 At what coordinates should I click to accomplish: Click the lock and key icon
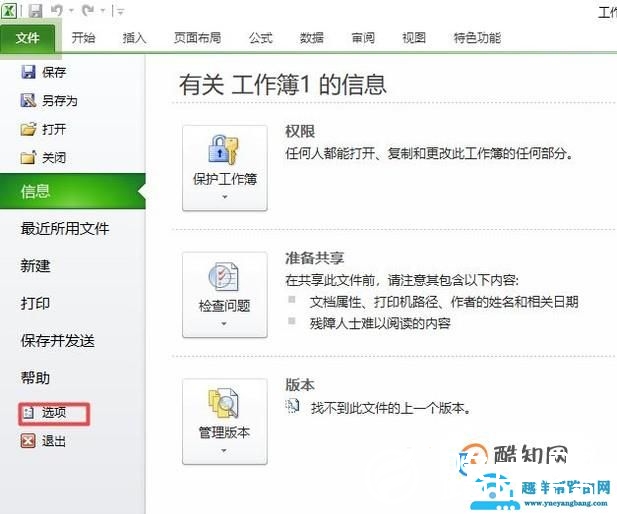tap(224, 150)
